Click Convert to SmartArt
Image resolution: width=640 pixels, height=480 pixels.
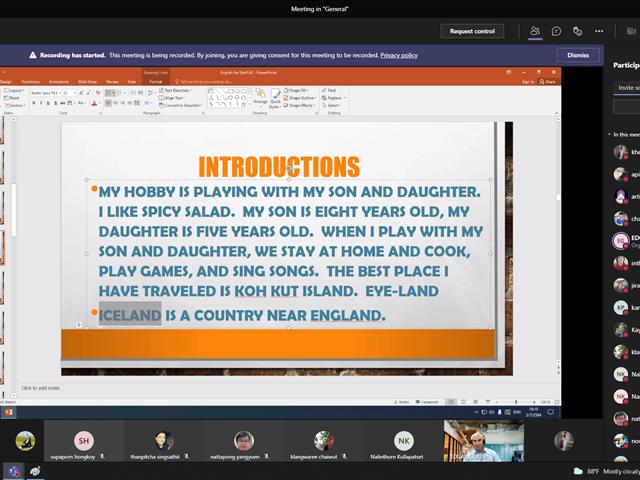(180, 105)
